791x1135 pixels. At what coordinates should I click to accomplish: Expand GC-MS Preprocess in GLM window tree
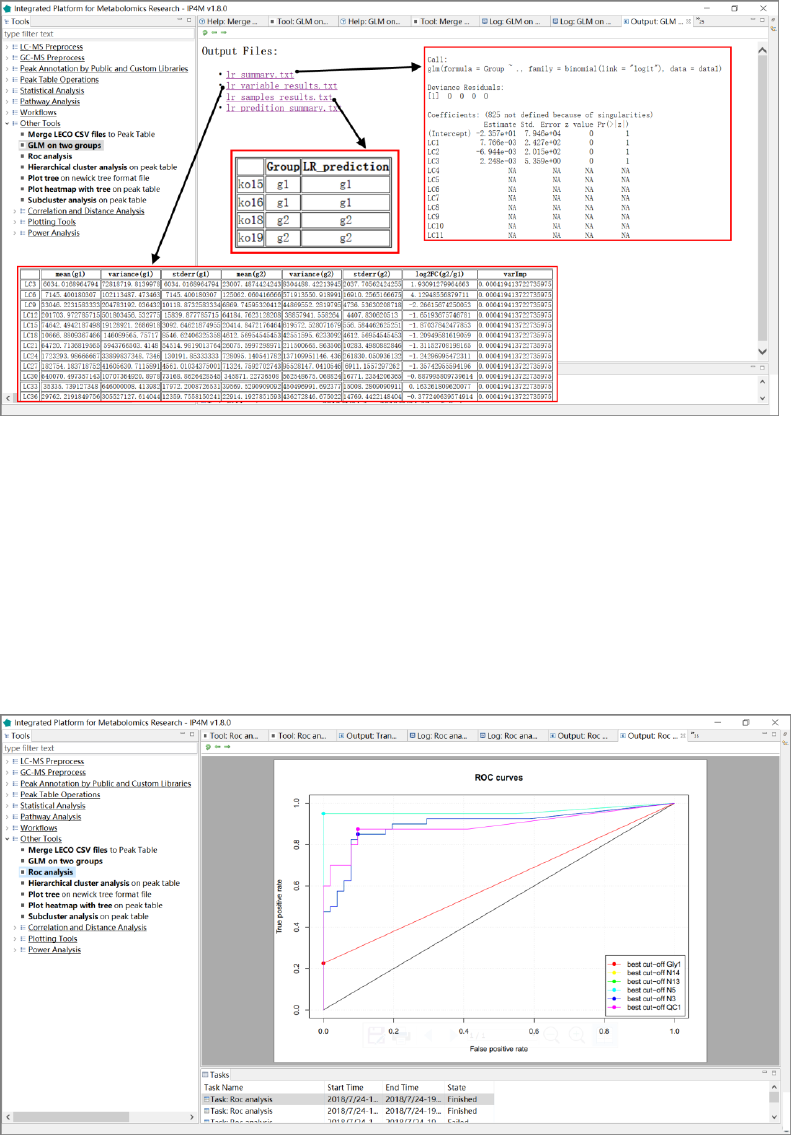click(7, 58)
